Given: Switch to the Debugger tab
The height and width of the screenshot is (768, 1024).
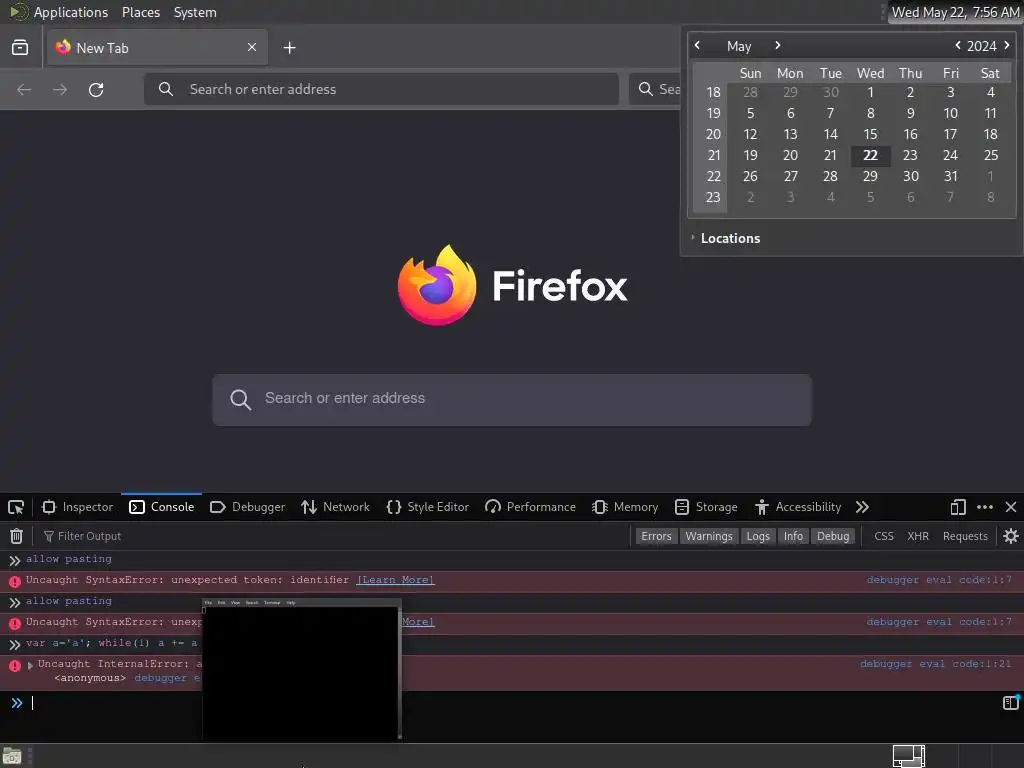Looking at the screenshot, I should point(248,507).
